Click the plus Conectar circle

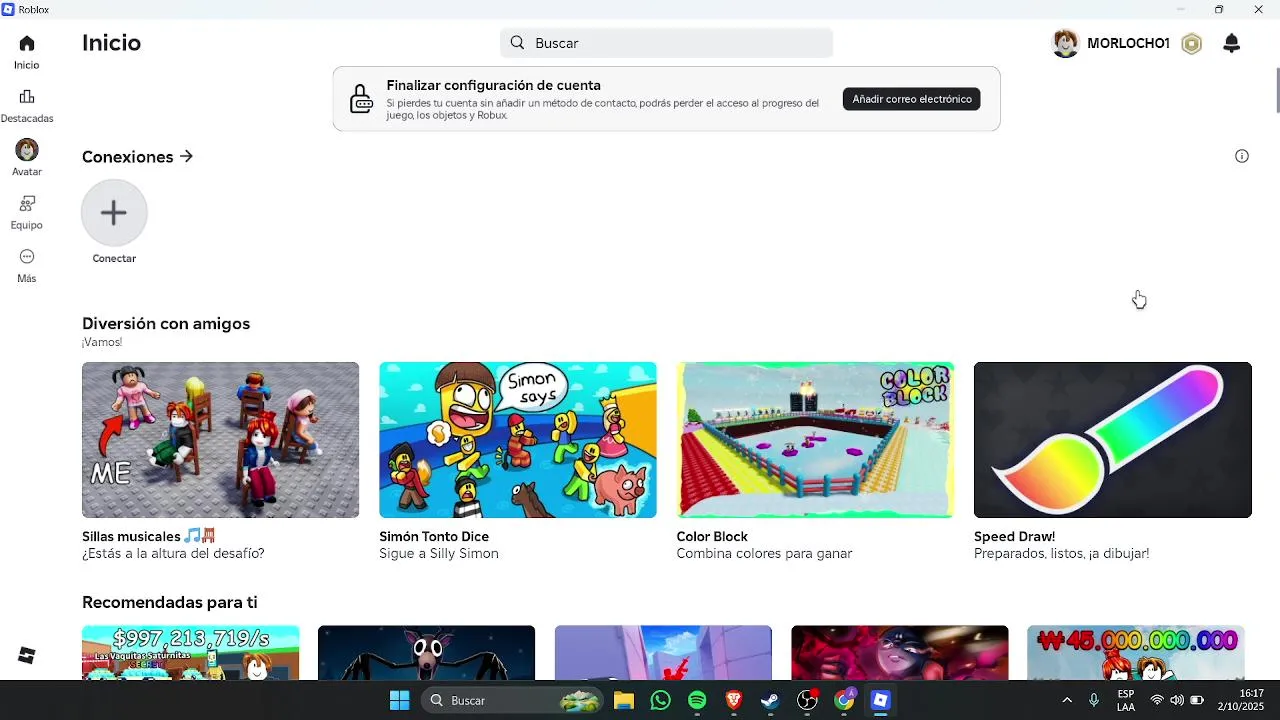click(114, 213)
